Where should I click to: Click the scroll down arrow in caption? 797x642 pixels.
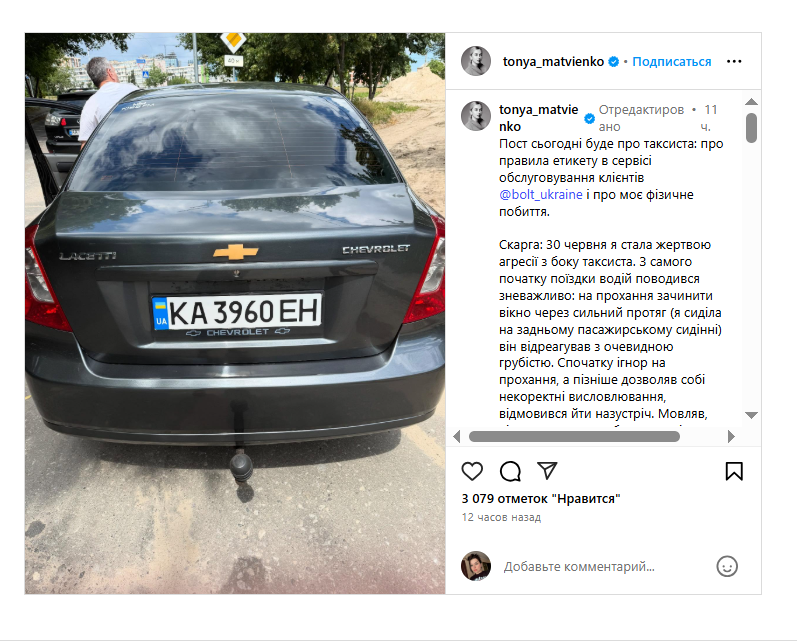coord(751,415)
